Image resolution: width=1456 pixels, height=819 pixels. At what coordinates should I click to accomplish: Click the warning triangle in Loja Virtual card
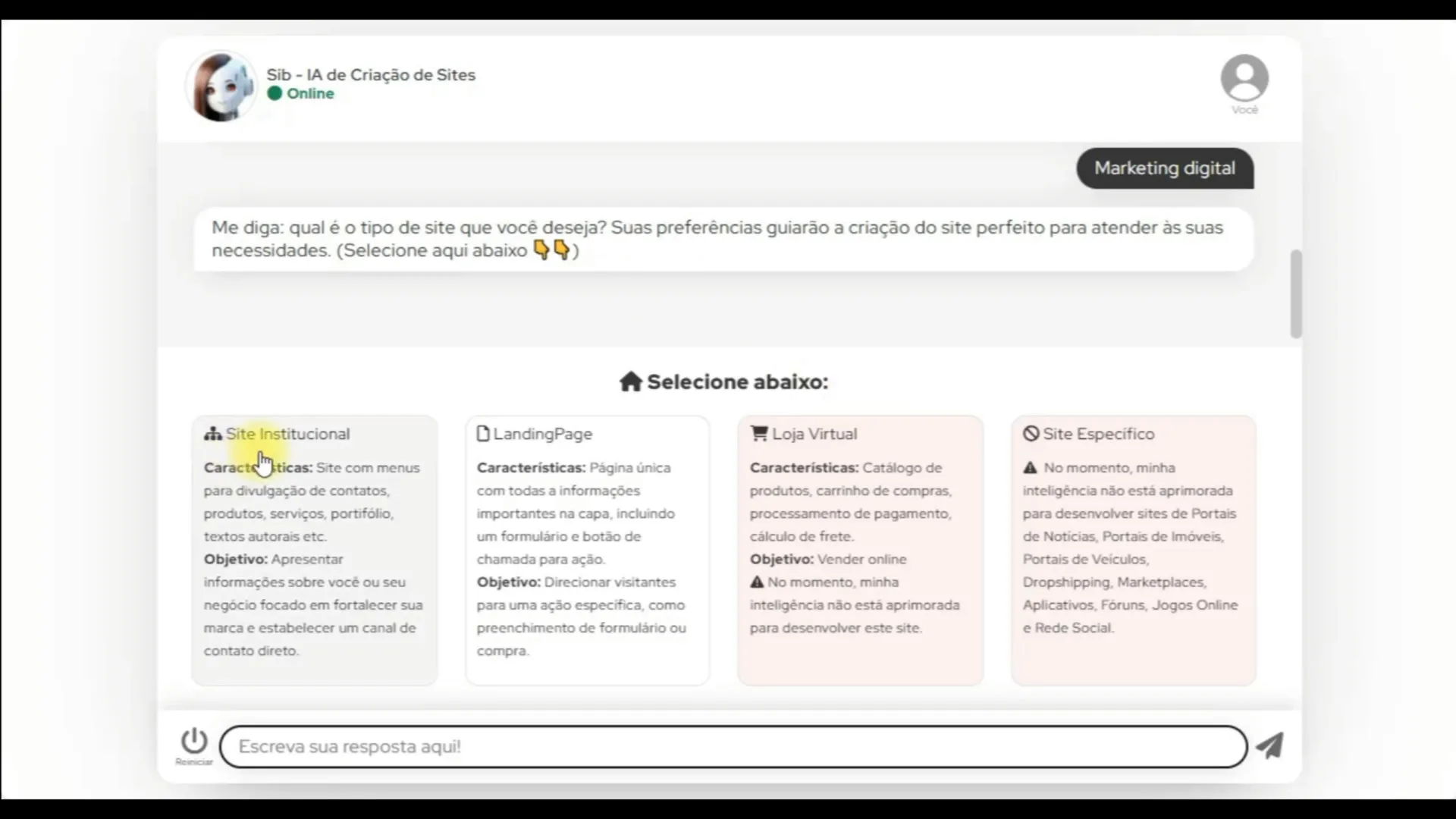(757, 582)
